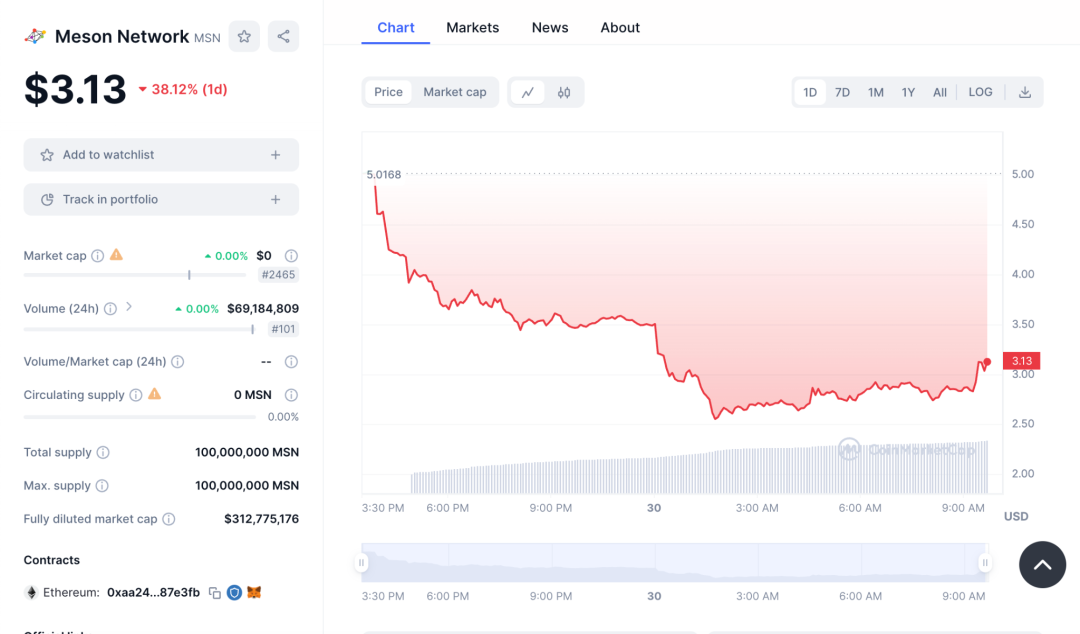Grab left handle of chart range slider

click(x=361, y=563)
